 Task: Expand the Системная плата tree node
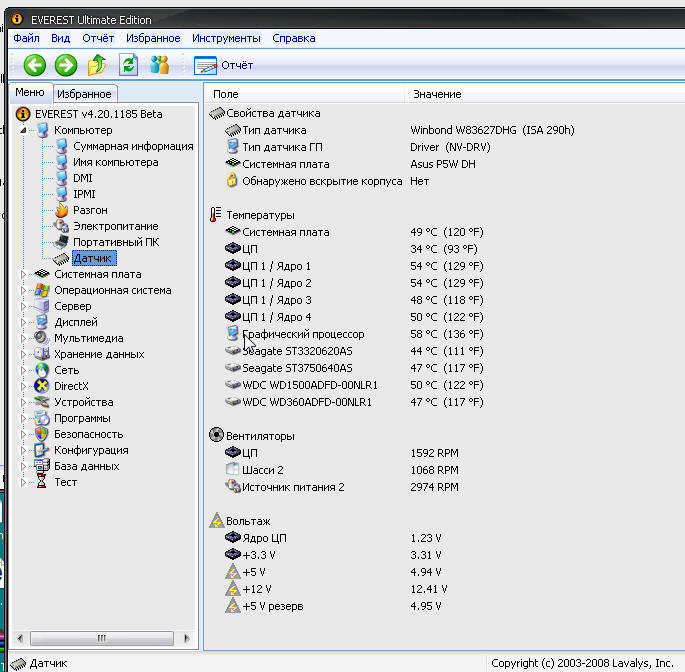pos(23,274)
